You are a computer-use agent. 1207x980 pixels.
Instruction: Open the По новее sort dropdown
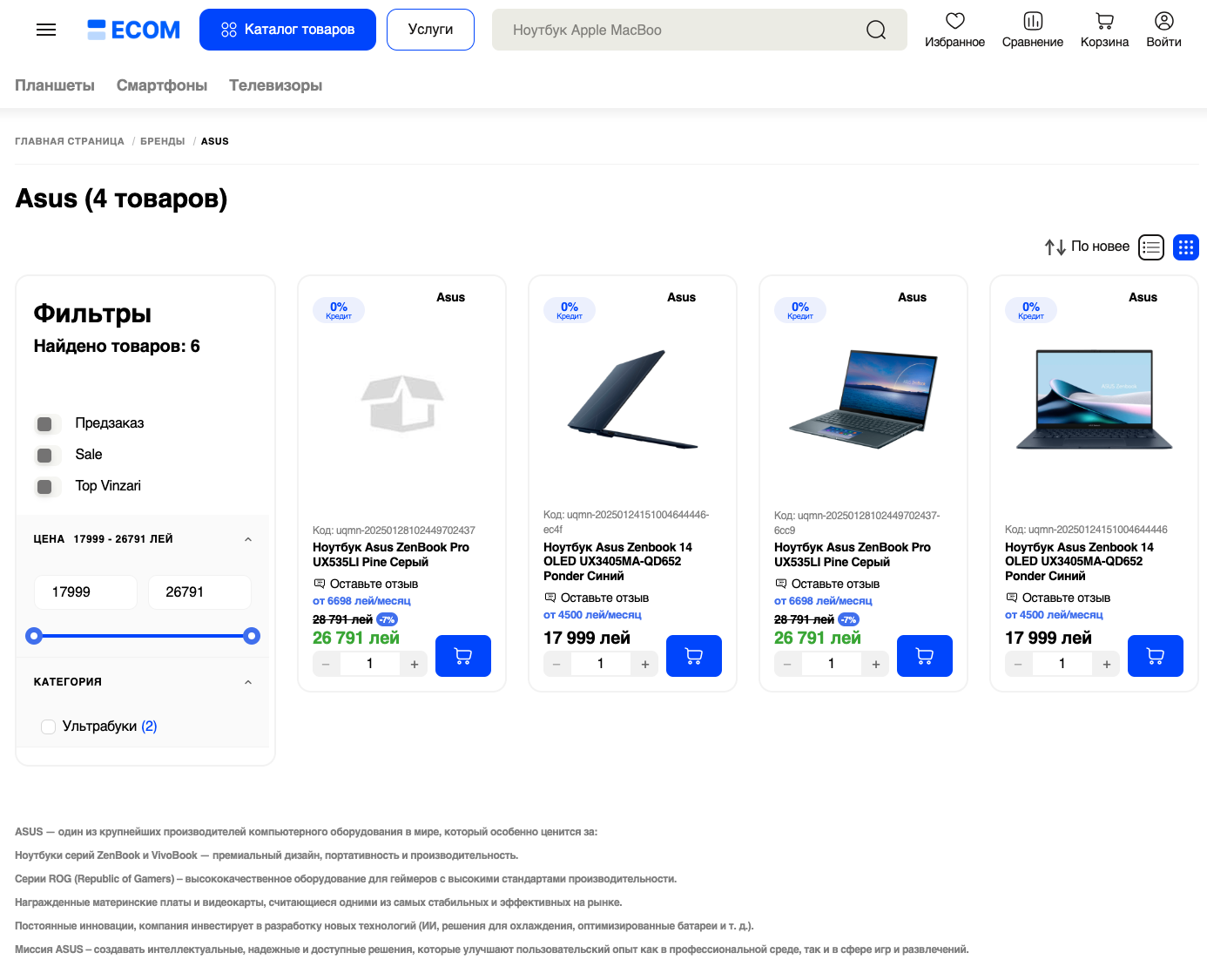click(x=1088, y=247)
